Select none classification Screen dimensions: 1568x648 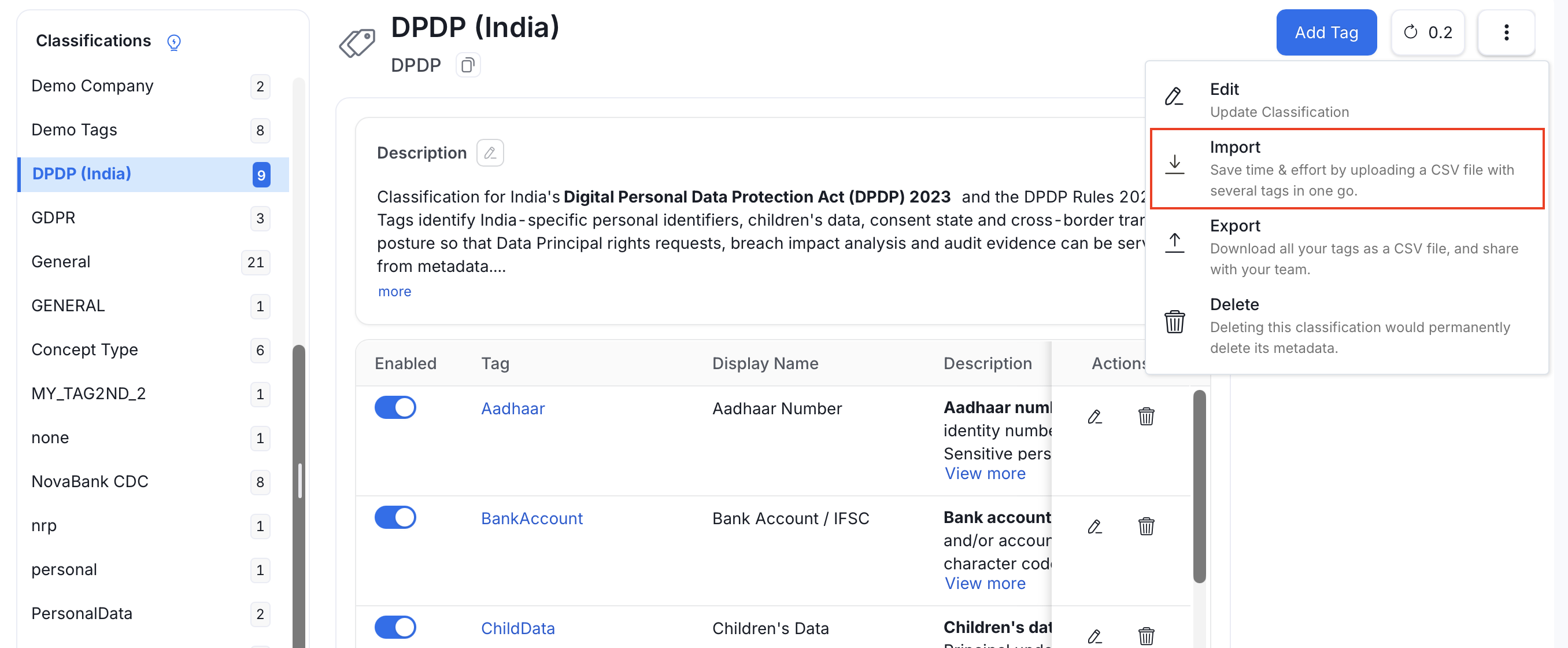(152, 438)
